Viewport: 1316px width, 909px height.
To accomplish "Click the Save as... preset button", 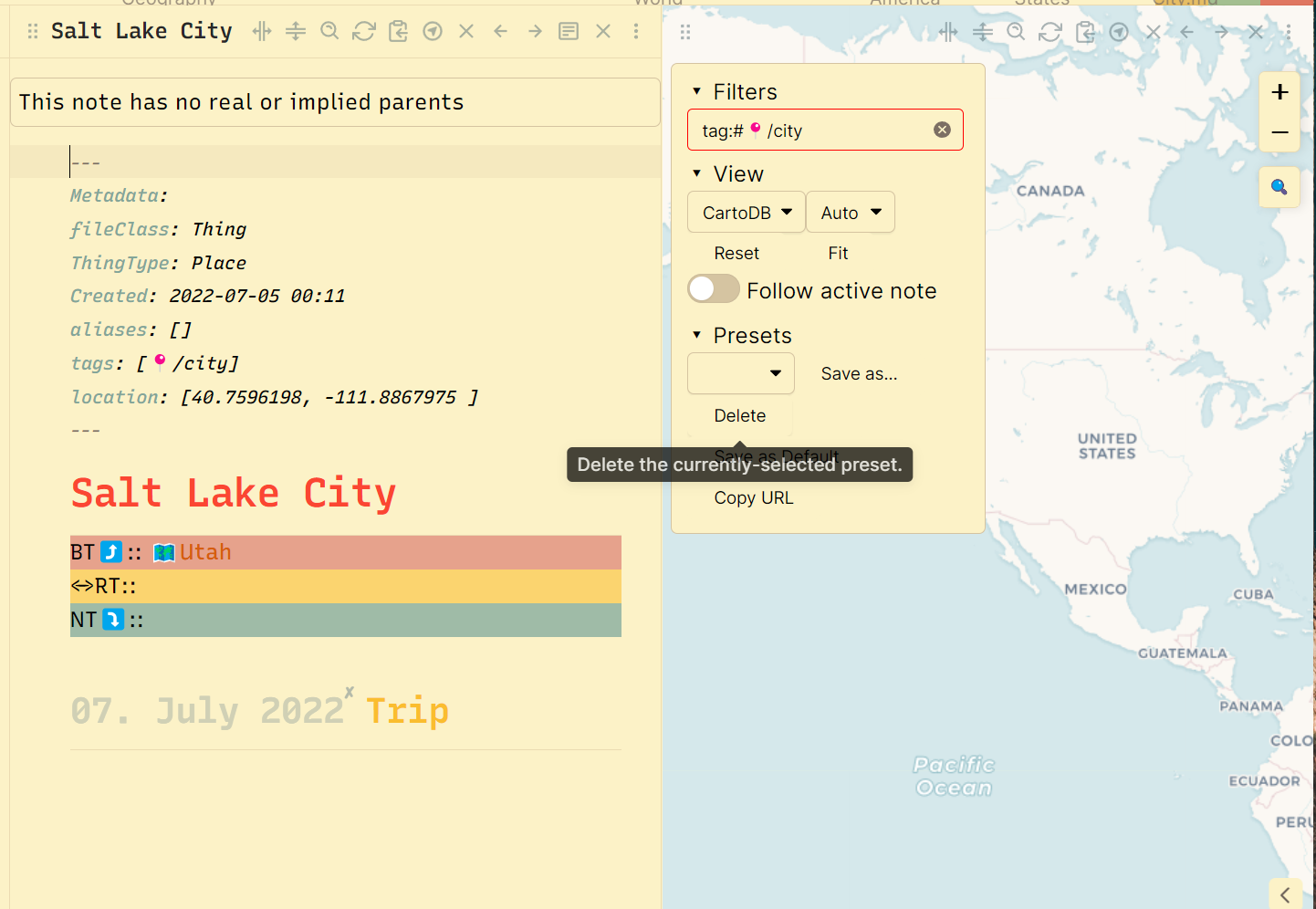I will 858,373.
